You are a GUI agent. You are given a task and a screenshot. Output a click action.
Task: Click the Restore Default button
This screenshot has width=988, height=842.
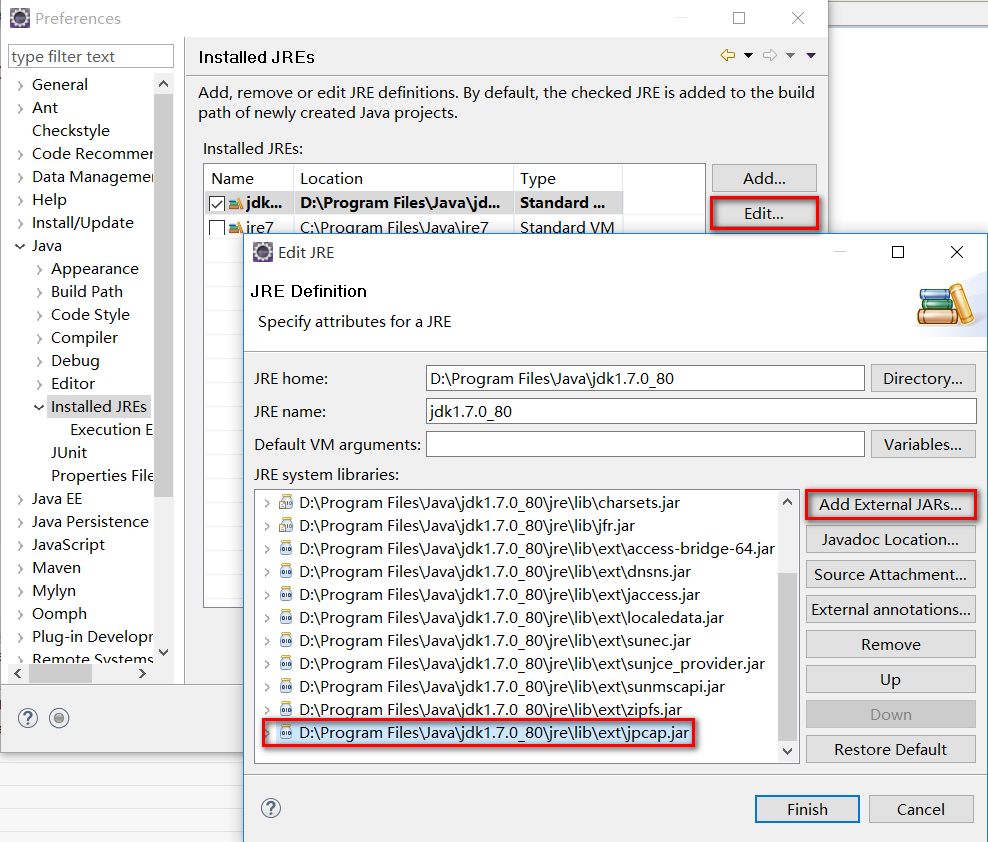pyautogui.click(x=890, y=749)
